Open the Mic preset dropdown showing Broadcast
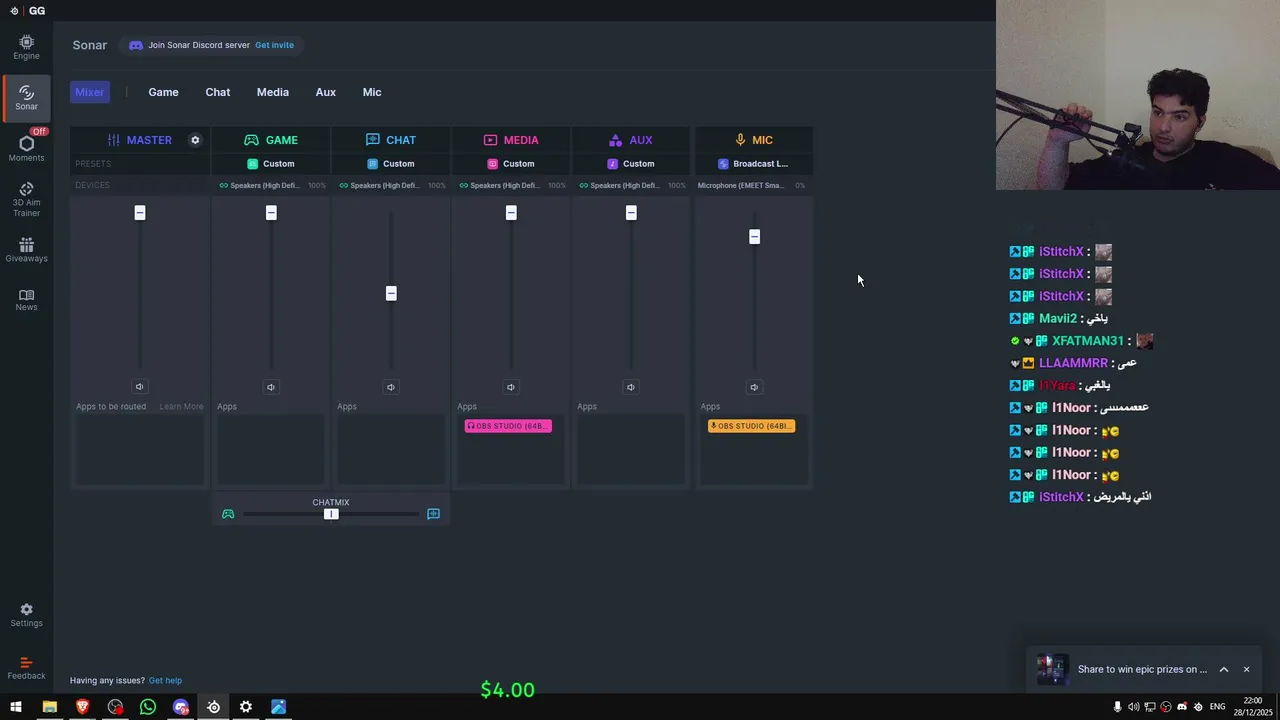 point(754,164)
